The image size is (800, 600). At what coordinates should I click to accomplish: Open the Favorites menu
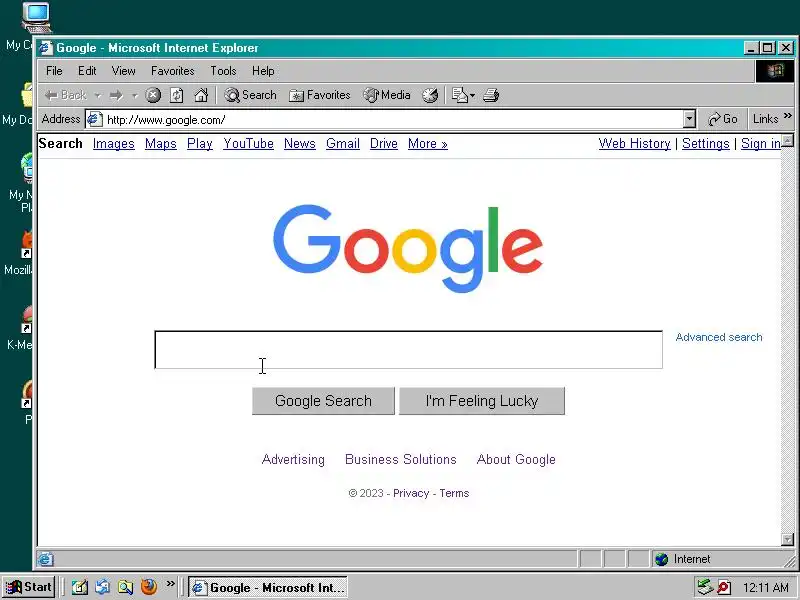click(x=172, y=71)
